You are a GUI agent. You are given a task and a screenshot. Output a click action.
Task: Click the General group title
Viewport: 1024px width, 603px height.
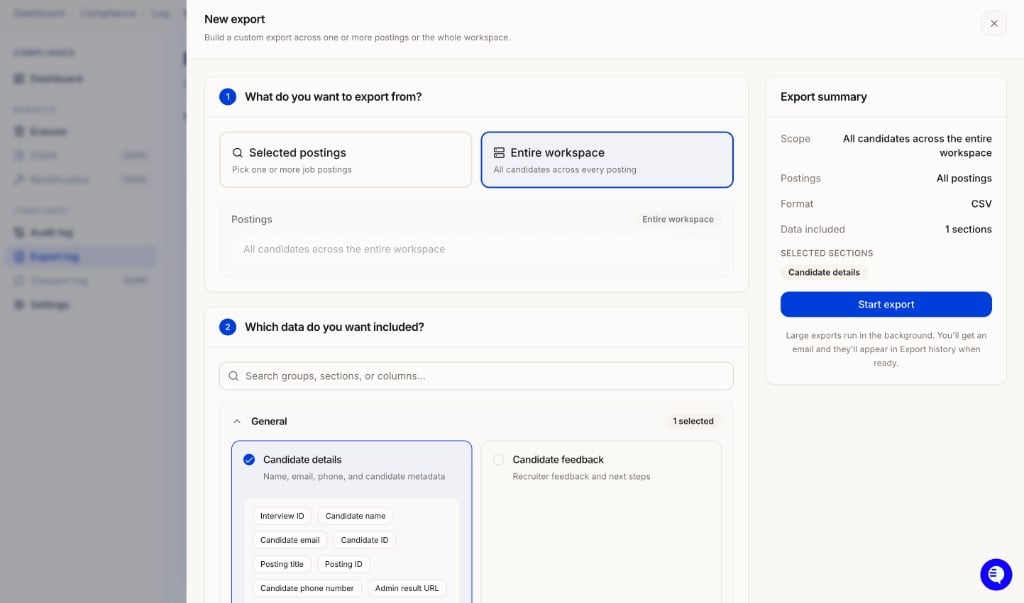269,421
